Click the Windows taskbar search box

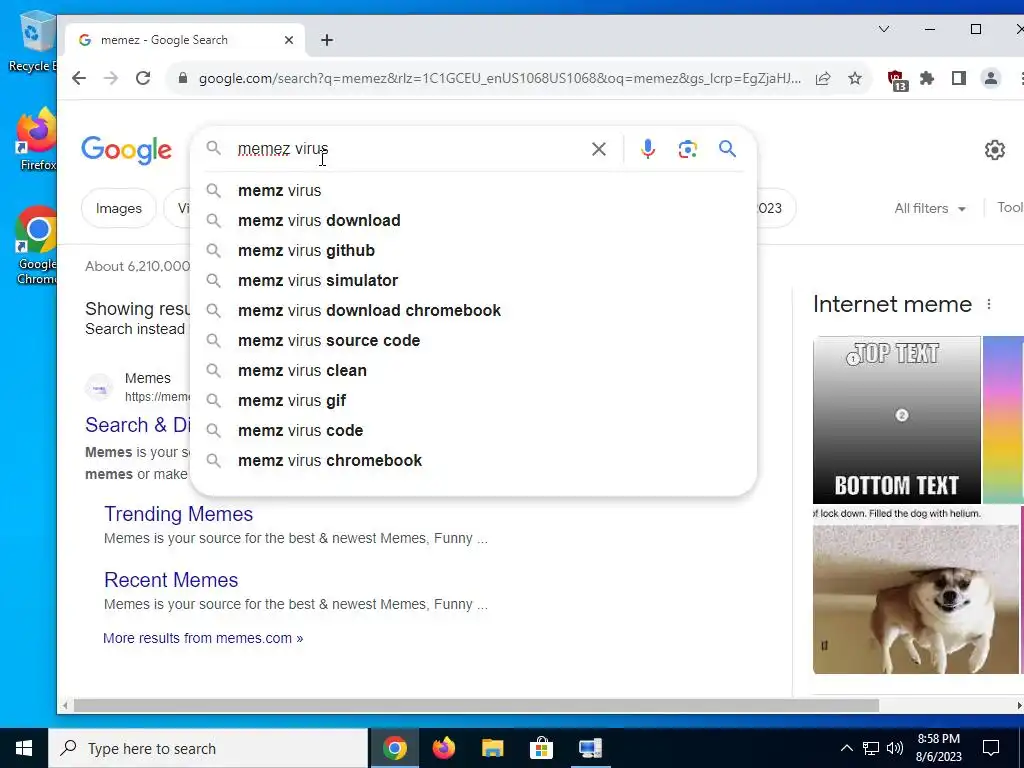(208, 748)
